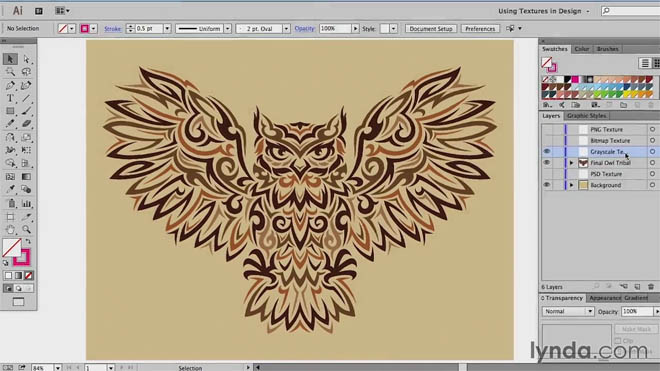The height and width of the screenshot is (371, 660).
Task: Activate the Hand tool
Action: click(10, 230)
